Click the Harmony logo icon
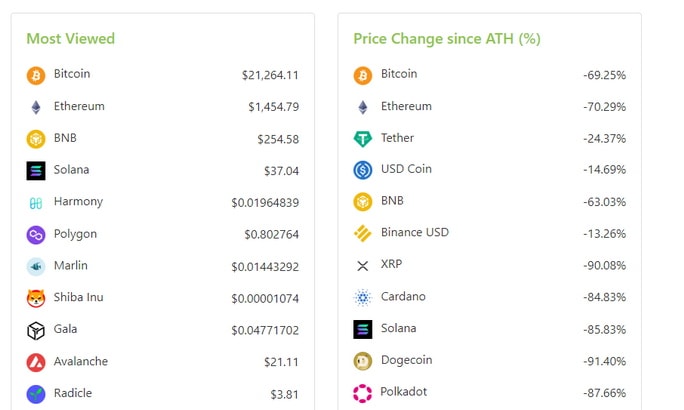The width and height of the screenshot is (684, 410). click(x=36, y=203)
